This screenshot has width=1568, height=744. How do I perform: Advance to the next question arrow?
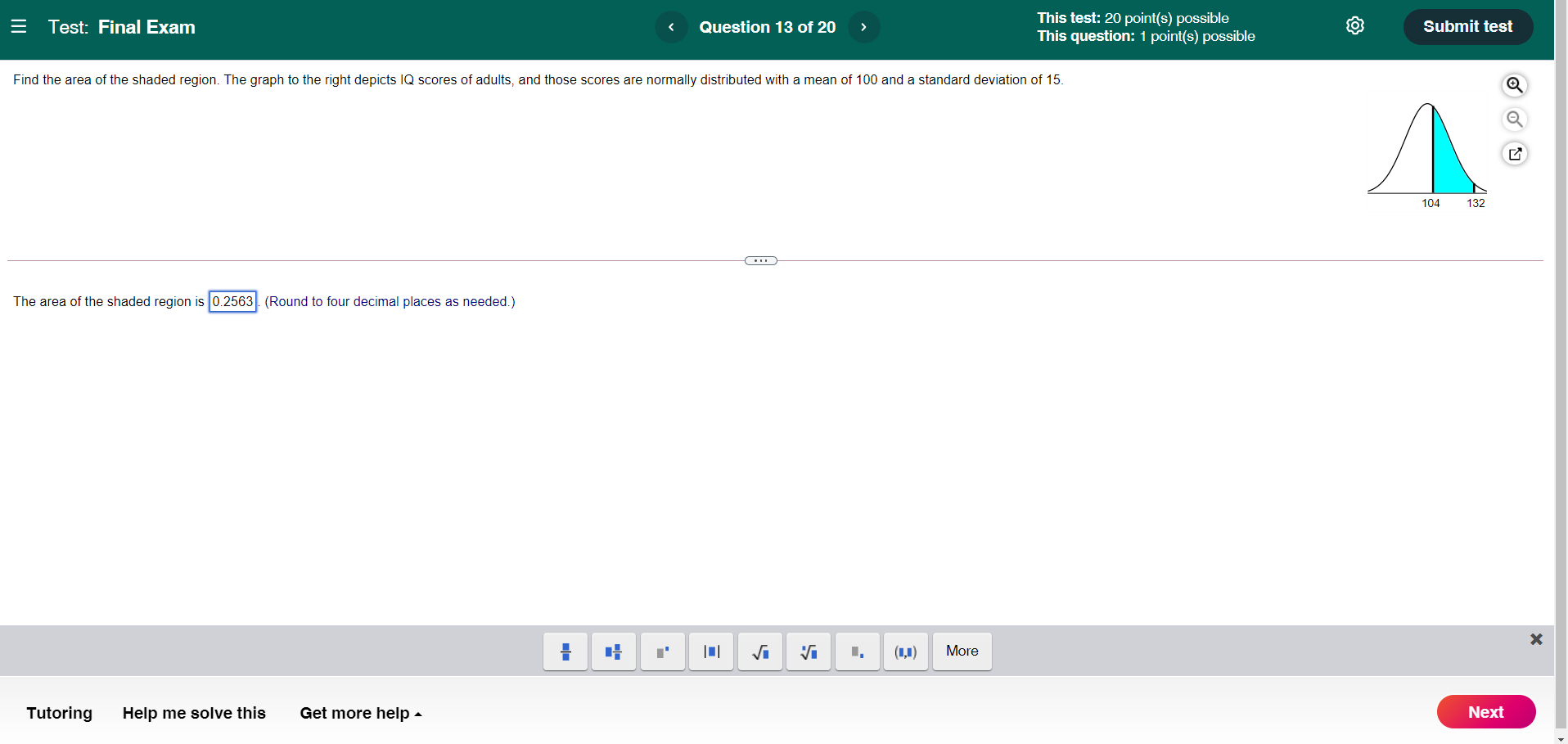864,26
